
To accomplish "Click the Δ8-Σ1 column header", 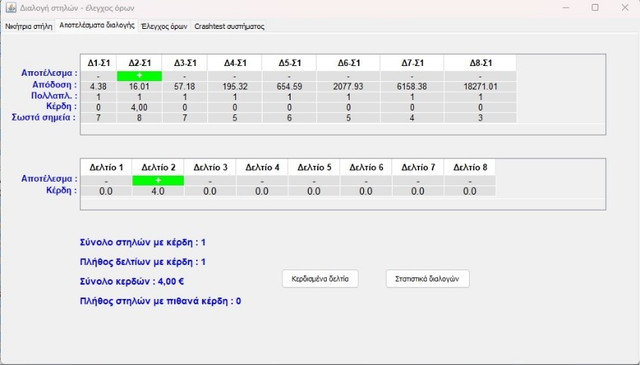I will (x=480, y=63).
